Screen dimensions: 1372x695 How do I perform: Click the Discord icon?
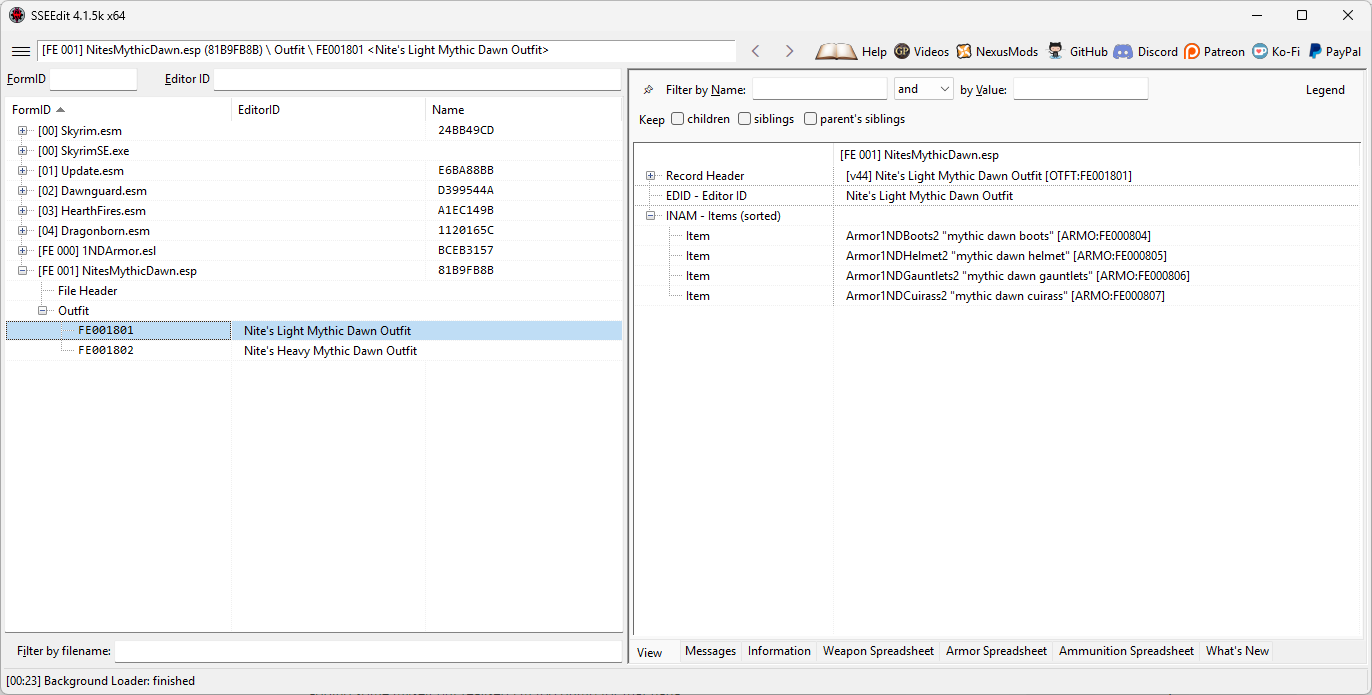pos(1123,51)
